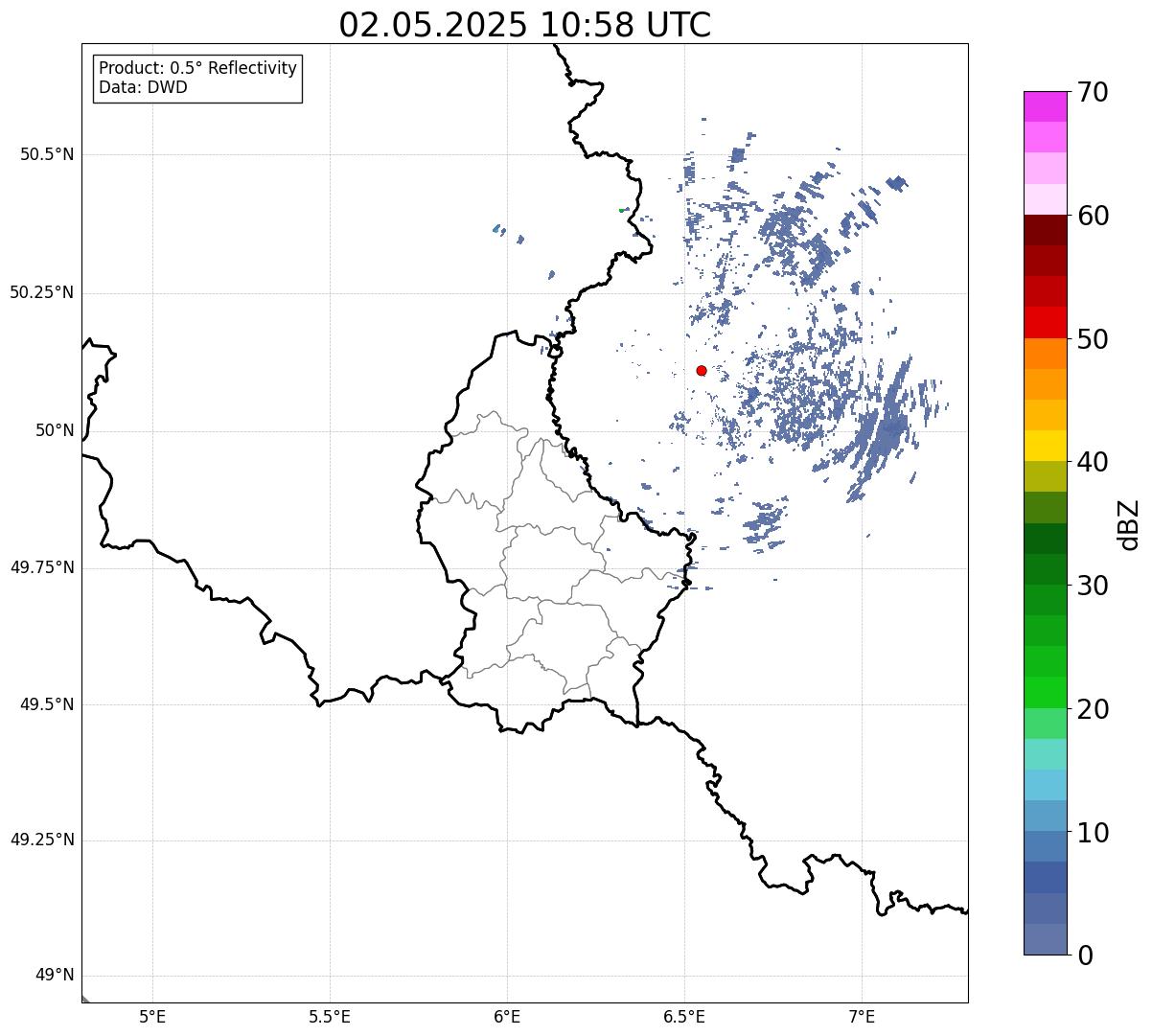Click the magenta top colorbar swatch

pyautogui.click(x=1046, y=106)
